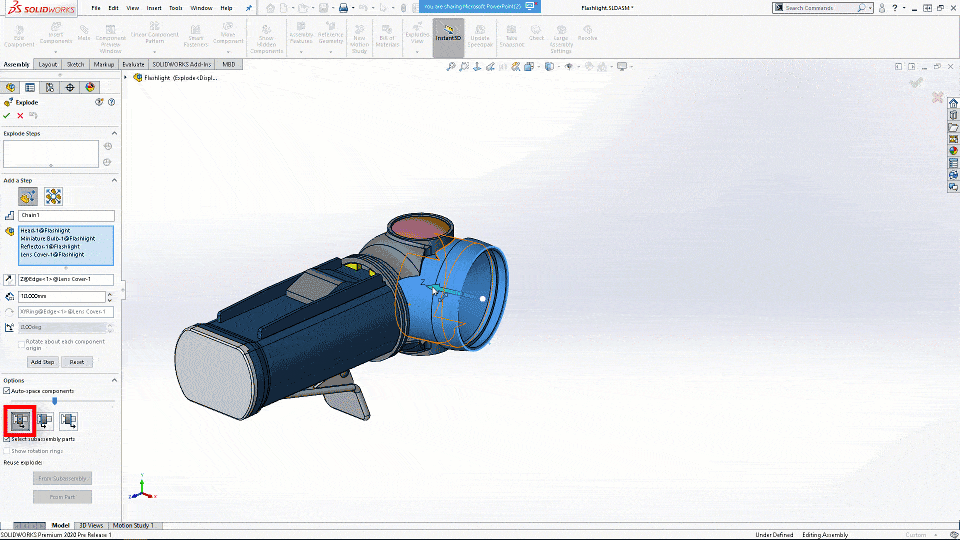The image size is (960, 540).
Task: Click the Layout tab
Action: (x=47, y=64)
